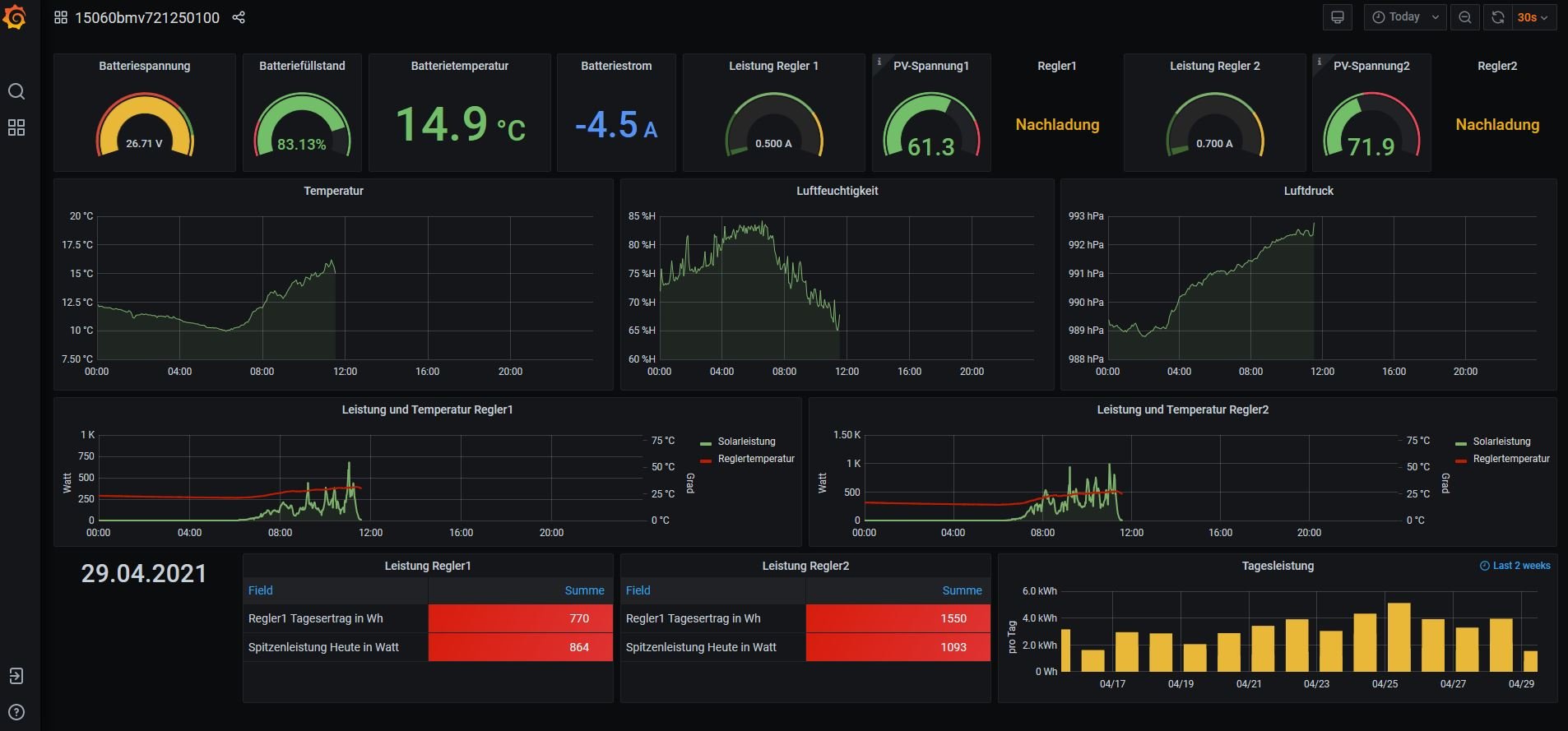Viewport: 1568px width, 731px height.
Task: Click the dashboard title 15060bmv721250100
Action: coord(147,17)
